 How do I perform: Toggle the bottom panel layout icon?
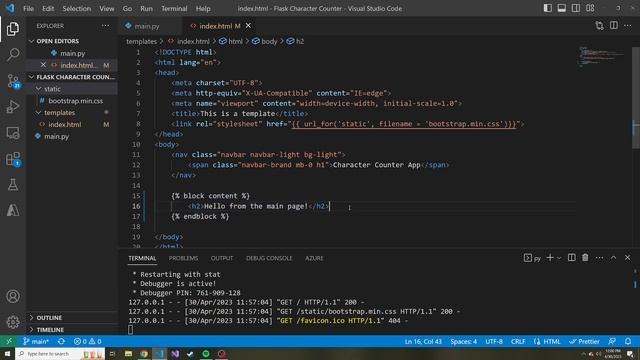coord(562,8)
